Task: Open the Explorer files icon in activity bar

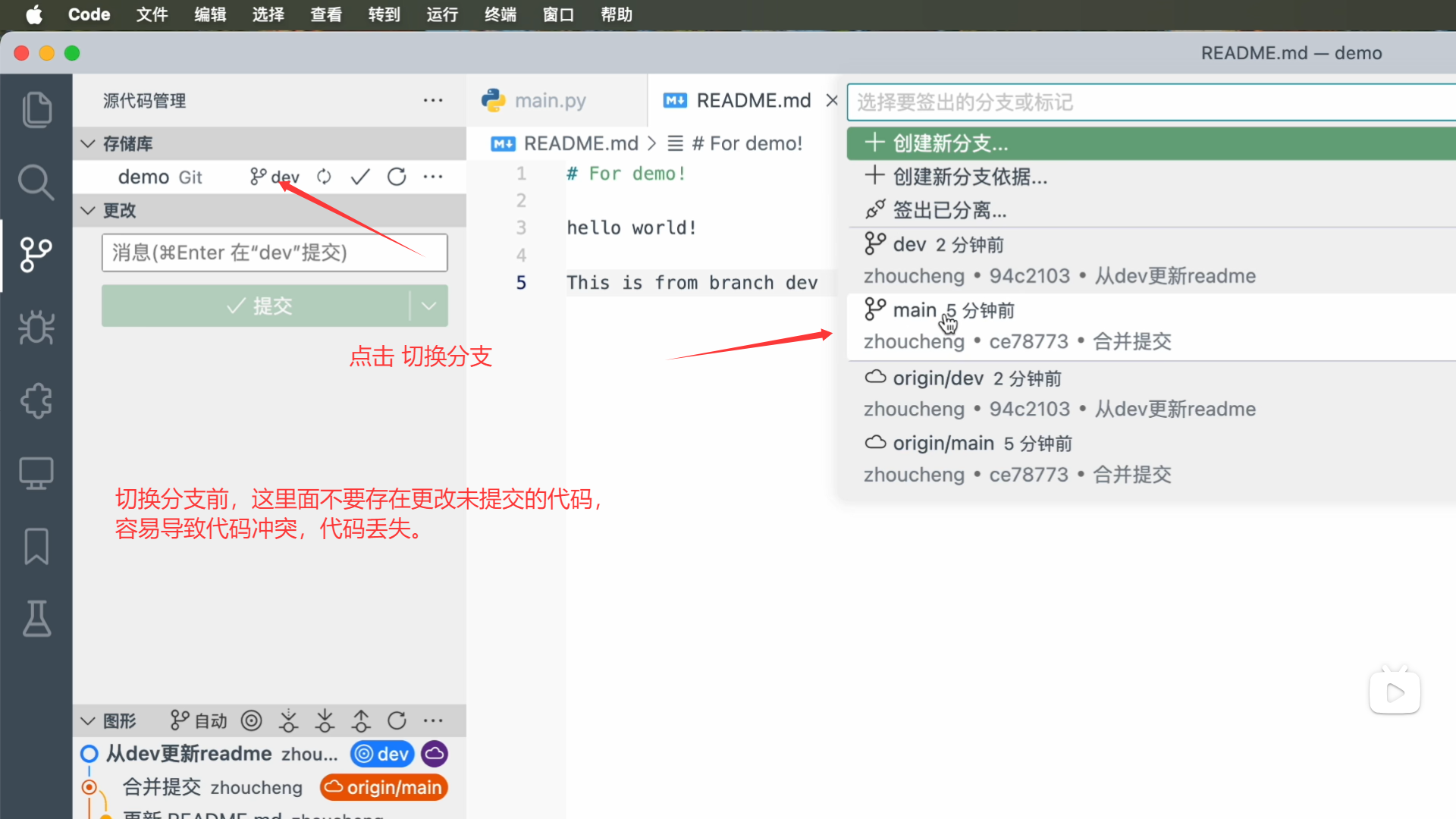Action: (36, 110)
